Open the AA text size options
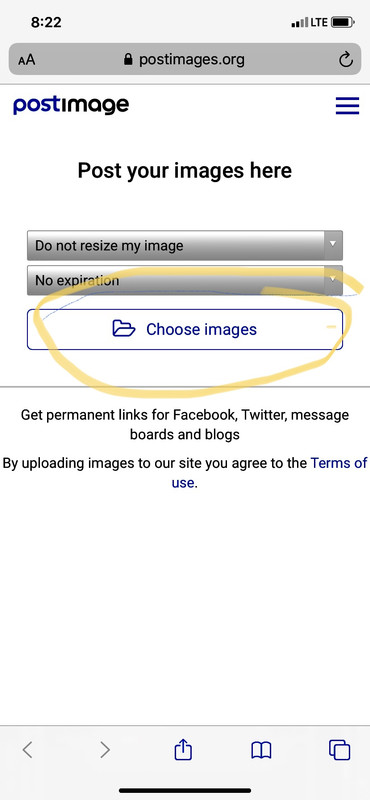 click(x=27, y=60)
